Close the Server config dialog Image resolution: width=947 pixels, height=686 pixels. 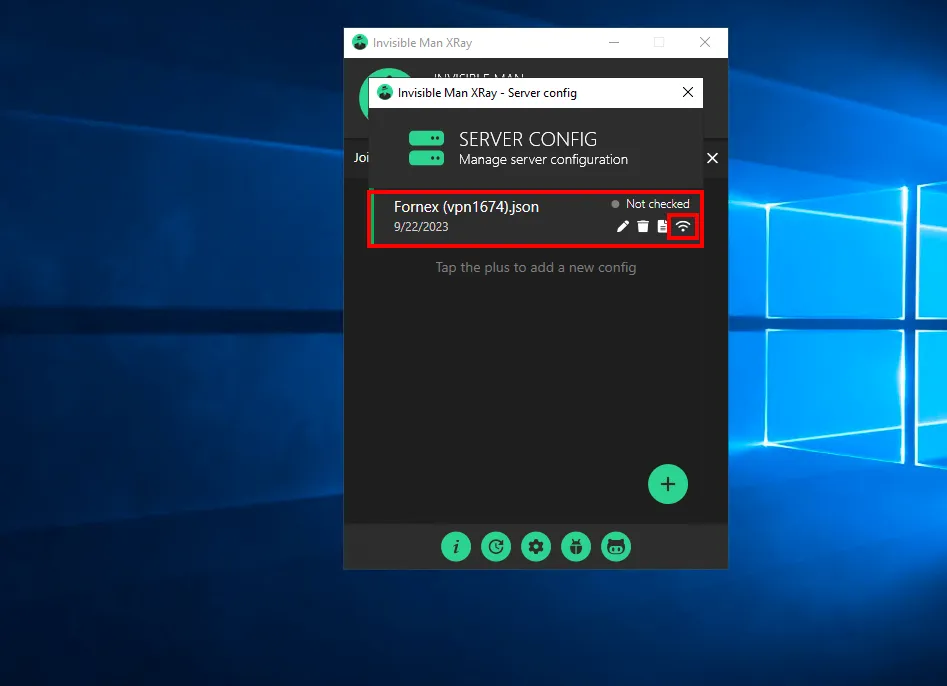[687, 92]
